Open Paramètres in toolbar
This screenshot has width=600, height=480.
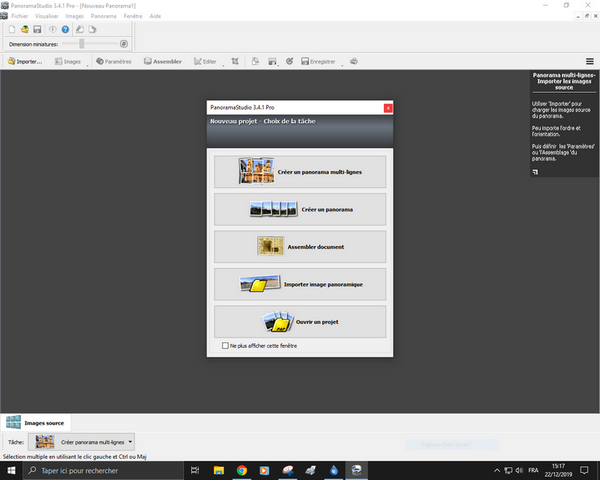pyautogui.click(x=114, y=61)
